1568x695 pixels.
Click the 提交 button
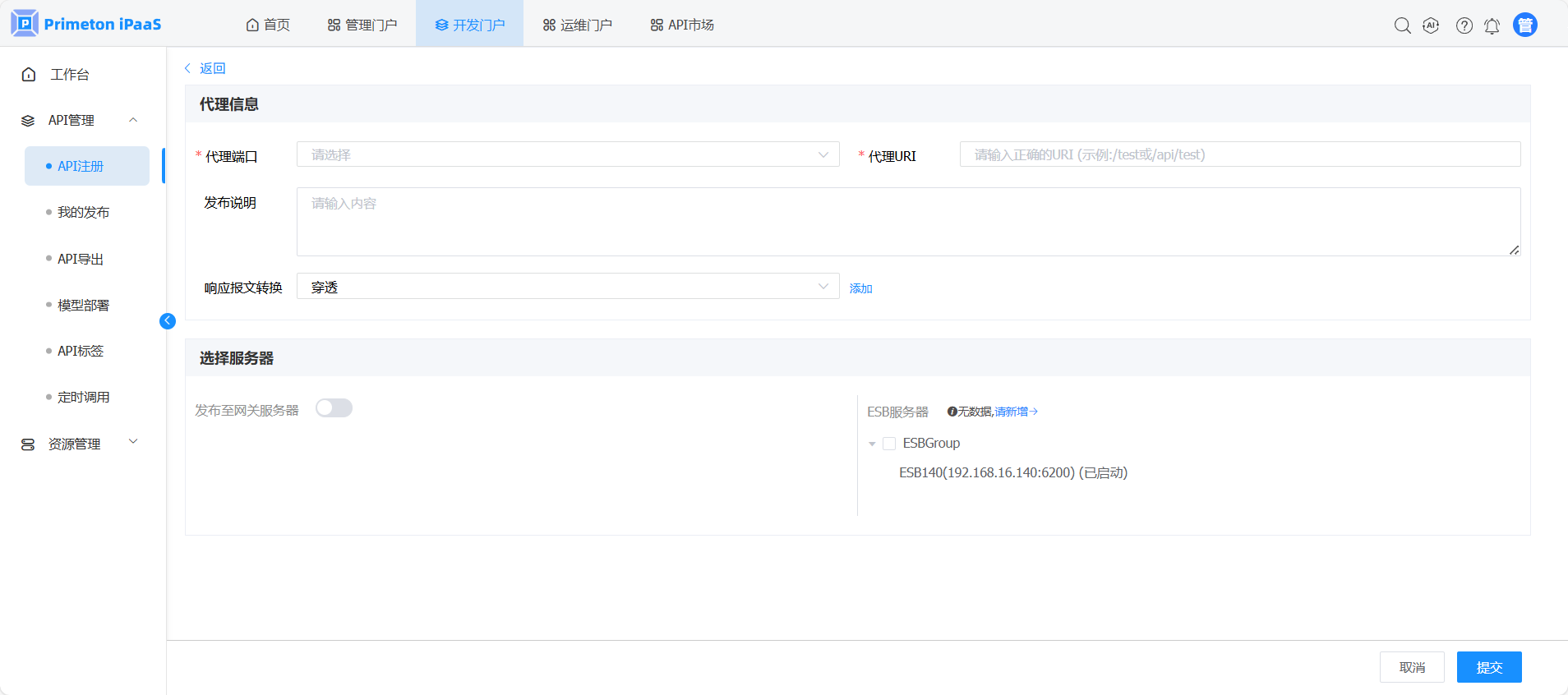(1488, 667)
